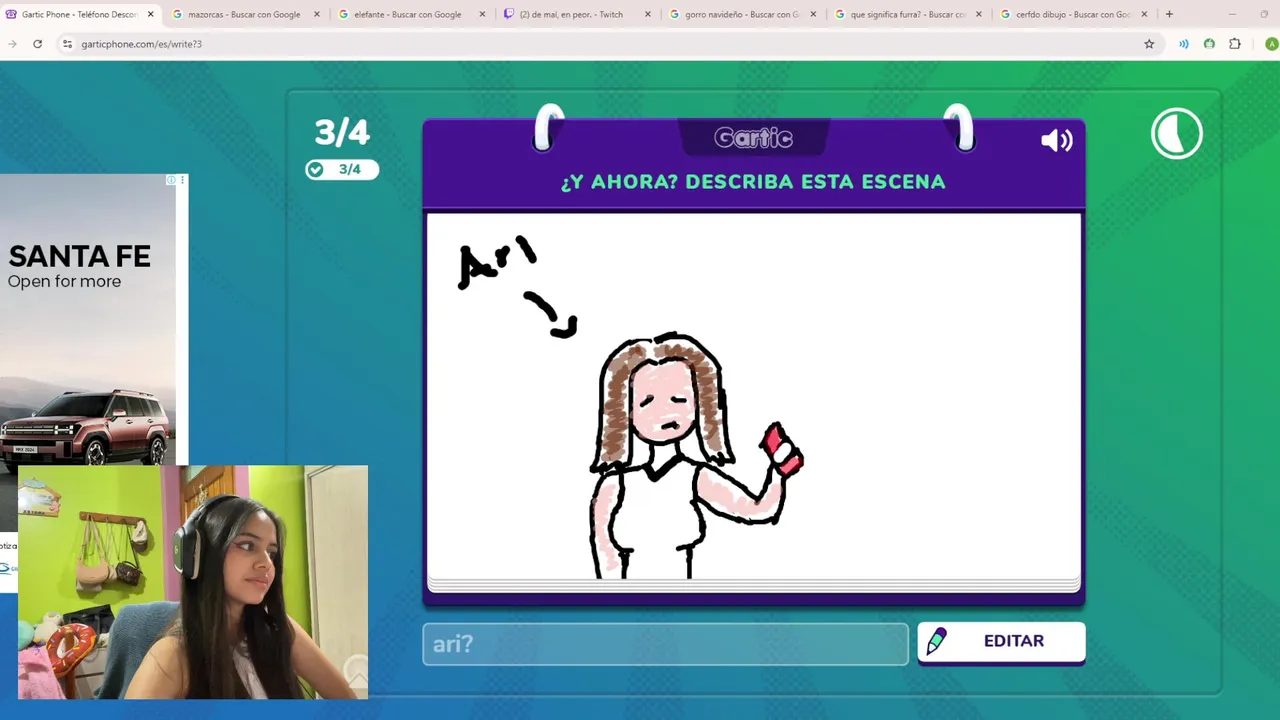
Task: Close the Gartic Phone tab
Action: point(151,14)
